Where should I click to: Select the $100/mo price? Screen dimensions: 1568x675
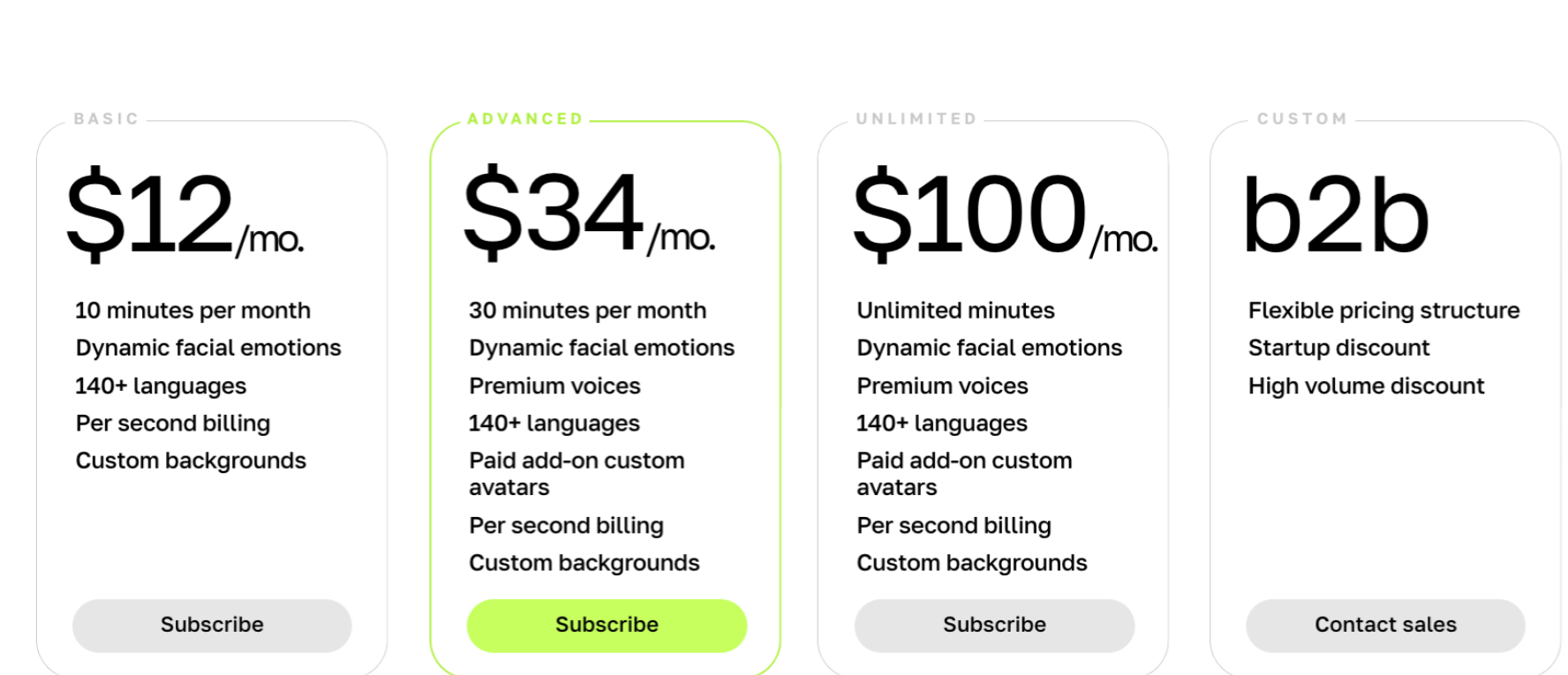pyautogui.click(x=1004, y=214)
